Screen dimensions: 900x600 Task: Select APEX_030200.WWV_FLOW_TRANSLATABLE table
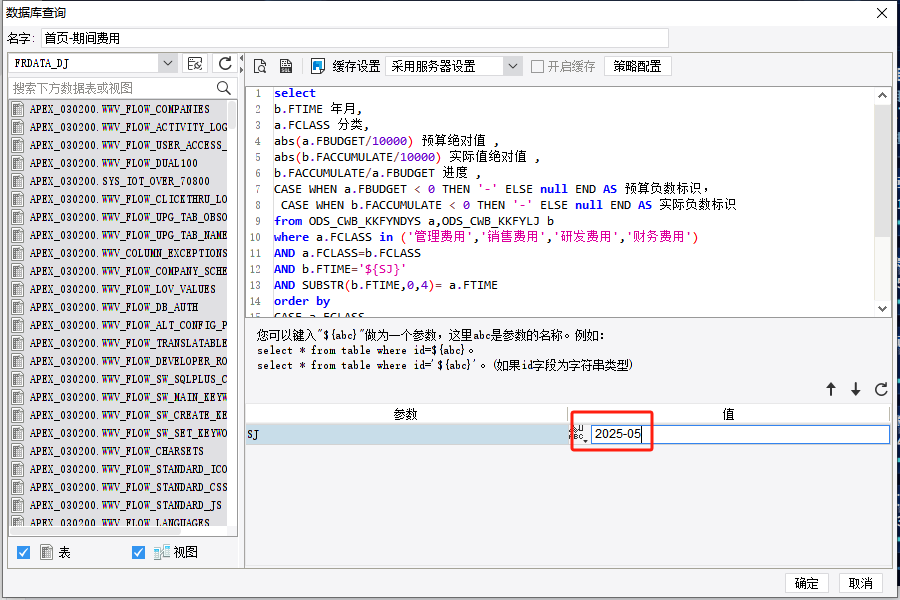(x=129, y=343)
